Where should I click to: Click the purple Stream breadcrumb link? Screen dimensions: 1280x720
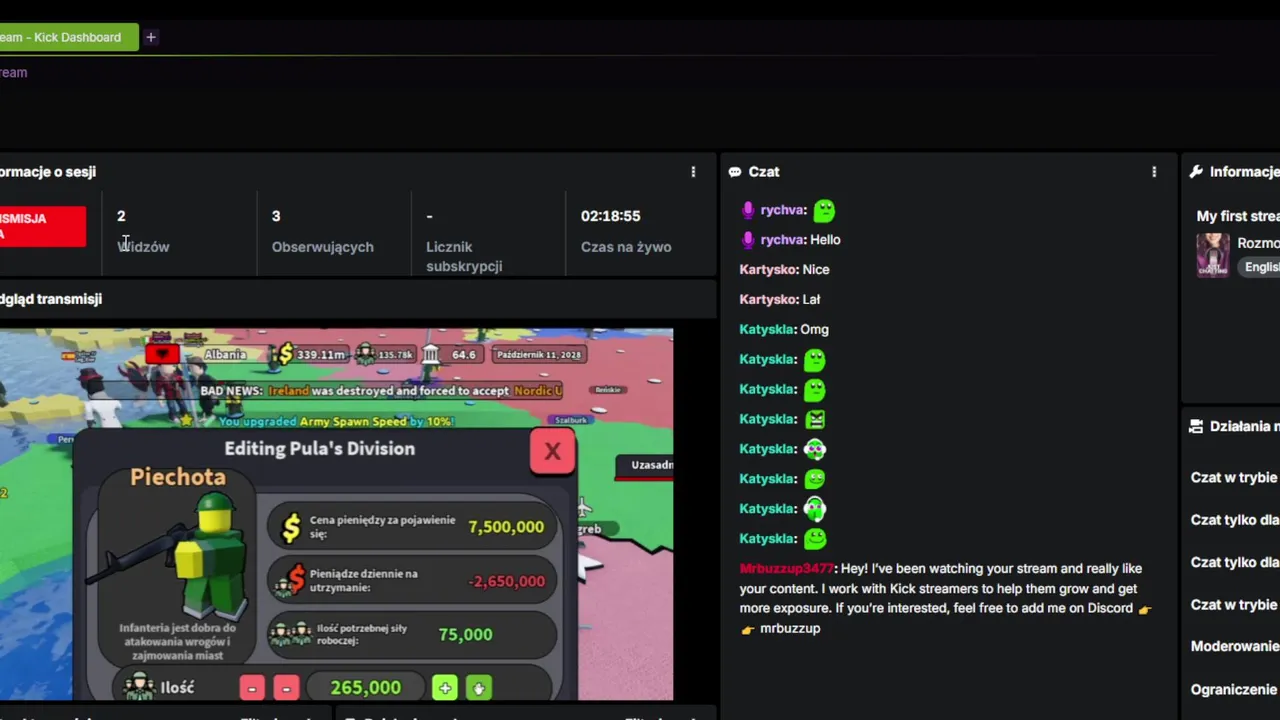pos(13,72)
